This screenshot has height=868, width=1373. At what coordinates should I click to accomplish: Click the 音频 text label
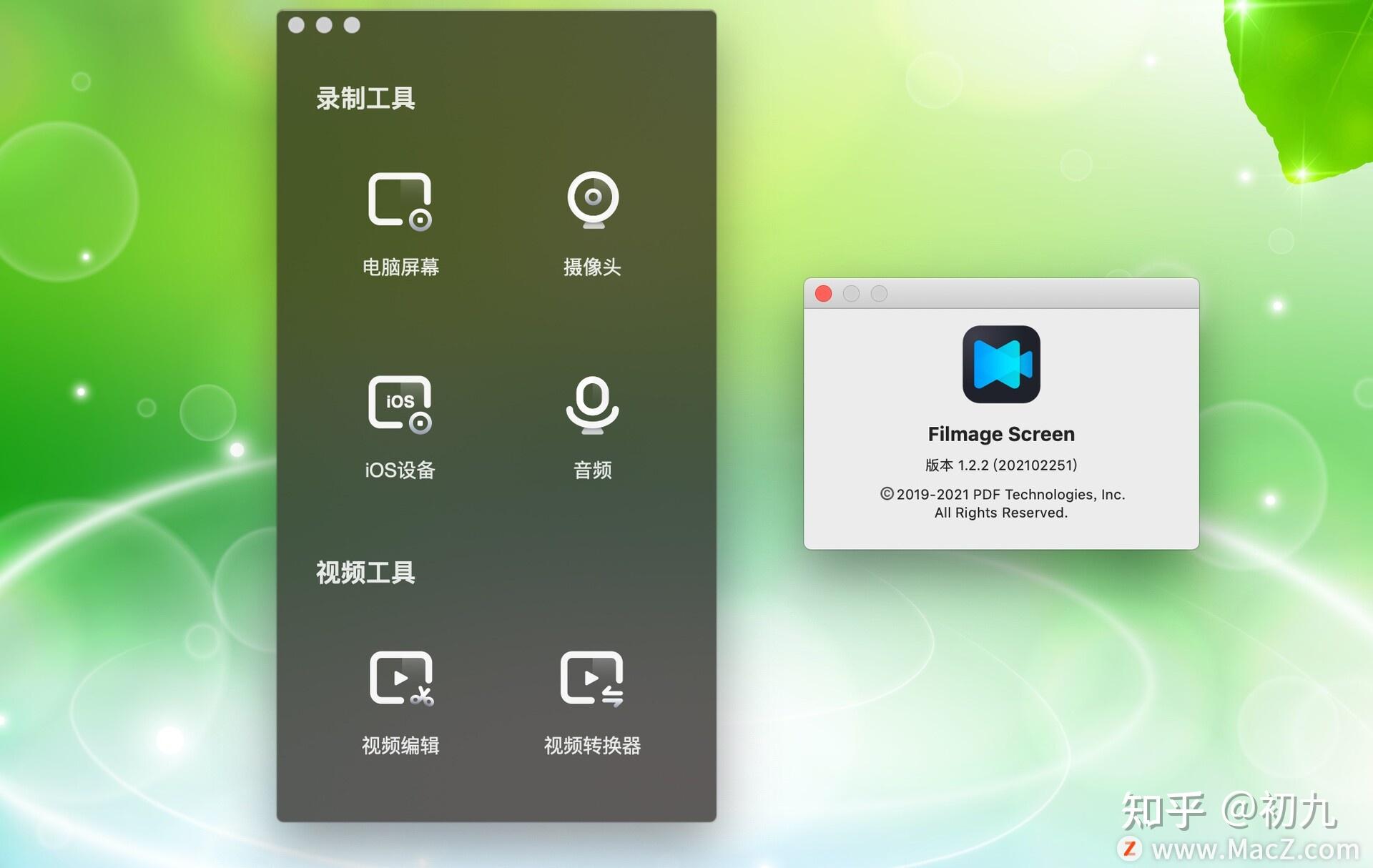coord(592,470)
